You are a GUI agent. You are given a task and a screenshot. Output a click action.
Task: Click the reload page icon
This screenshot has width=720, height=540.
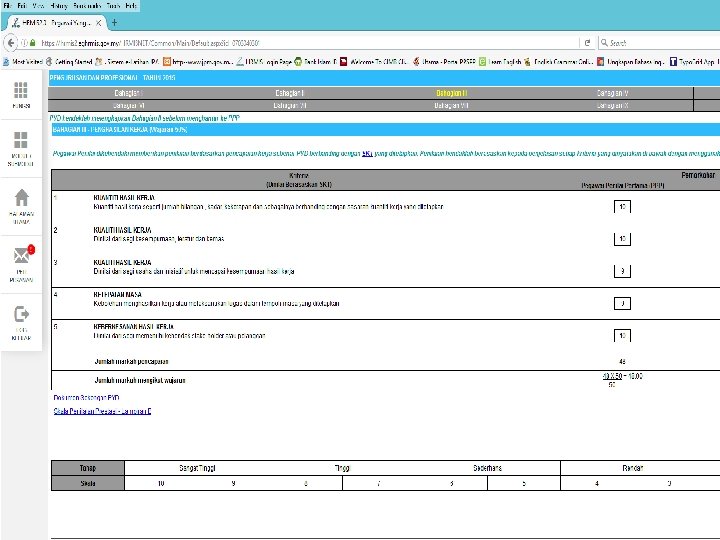click(587, 43)
